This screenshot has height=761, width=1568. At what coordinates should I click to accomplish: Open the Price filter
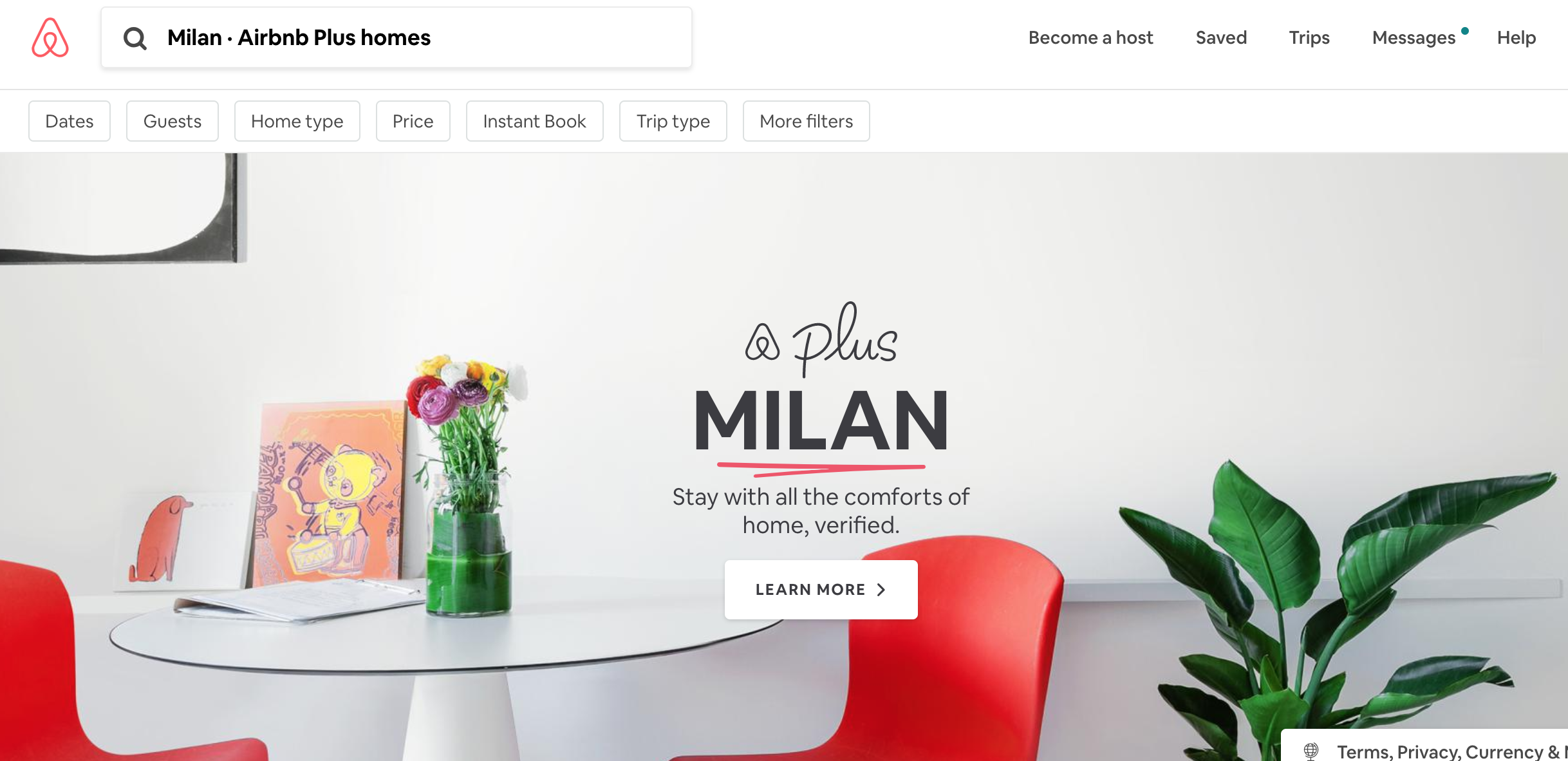click(x=413, y=121)
